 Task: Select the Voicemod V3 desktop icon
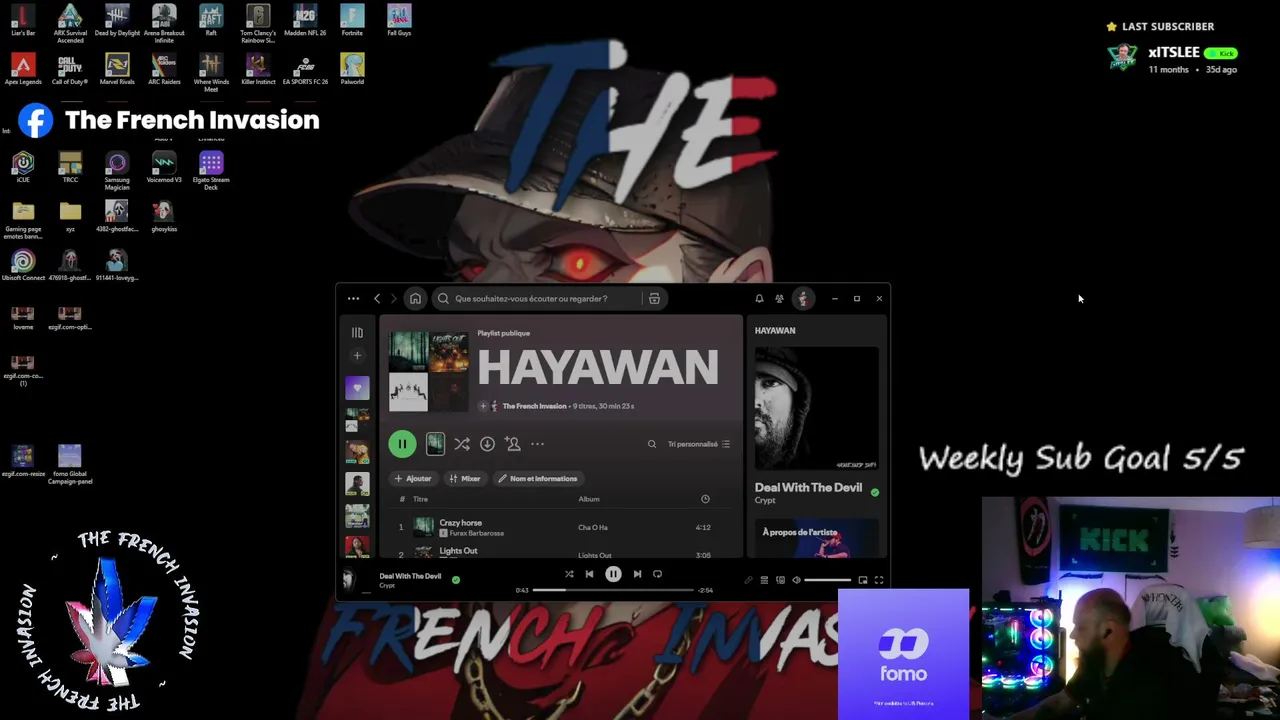pyautogui.click(x=164, y=167)
